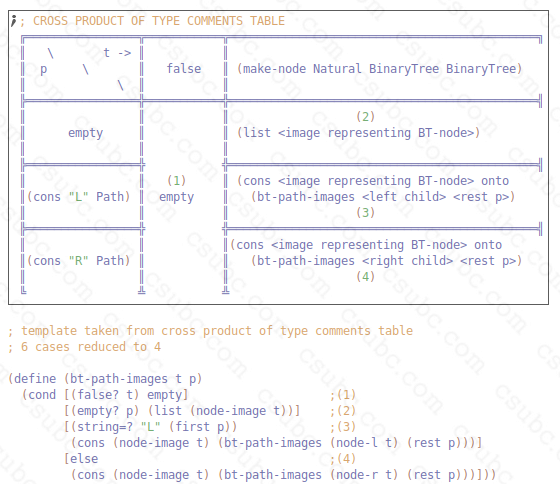The width and height of the screenshot is (560, 484).
Task: Click the '[(string=? "L" (first p))' clause
Action: coord(150,427)
